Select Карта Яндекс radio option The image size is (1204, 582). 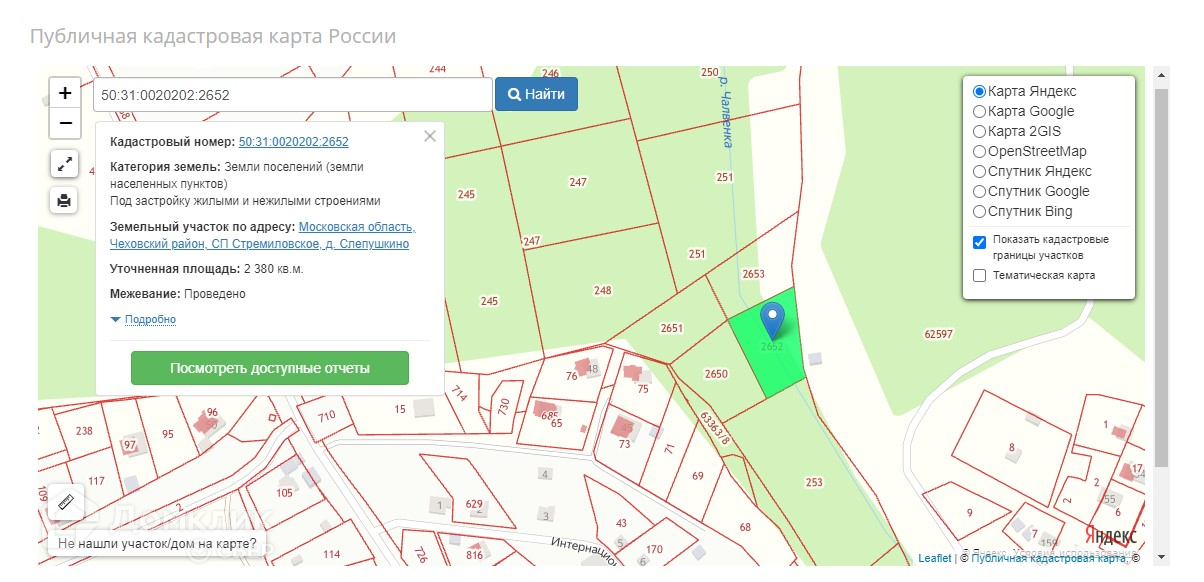coord(979,91)
